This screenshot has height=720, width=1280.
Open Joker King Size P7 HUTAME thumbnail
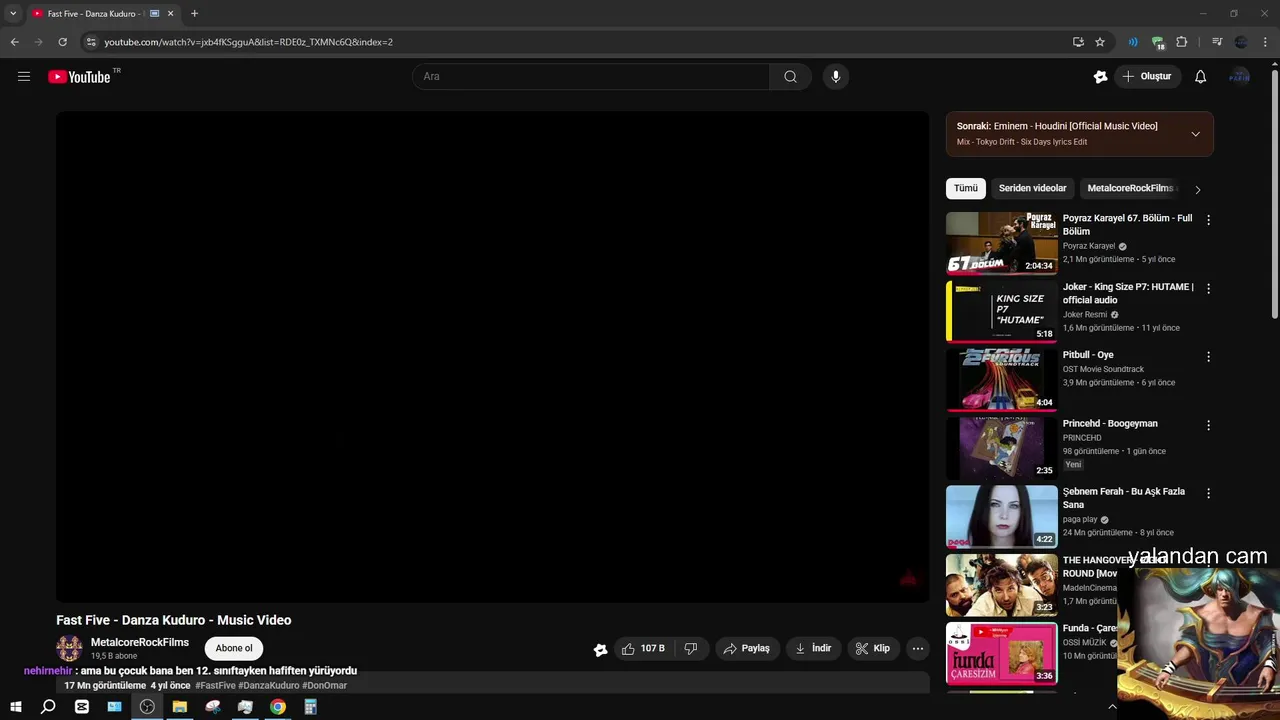coord(1001,311)
